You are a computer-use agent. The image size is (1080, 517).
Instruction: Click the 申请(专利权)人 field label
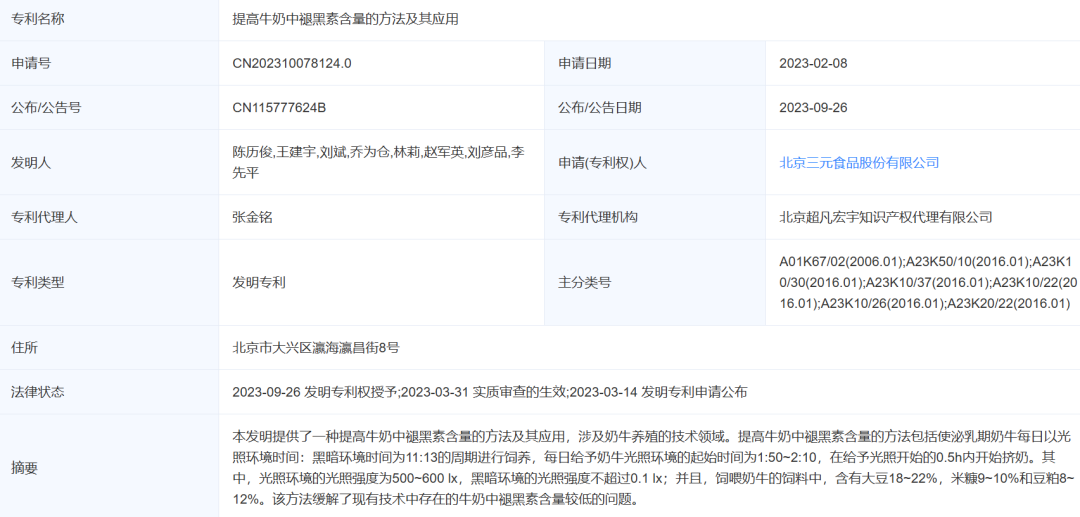(x=603, y=162)
